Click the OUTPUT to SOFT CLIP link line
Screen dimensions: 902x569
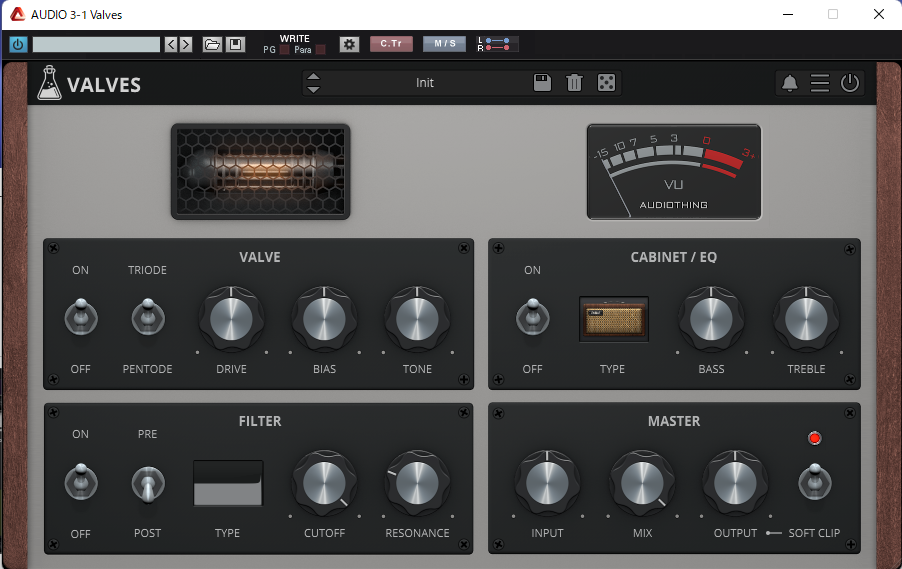click(x=774, y=533)
